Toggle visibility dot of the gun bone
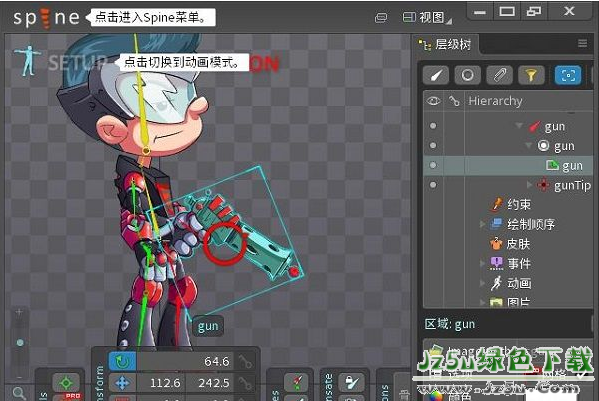599x401 pixels. pyautogui.click(x=433, y=126)
